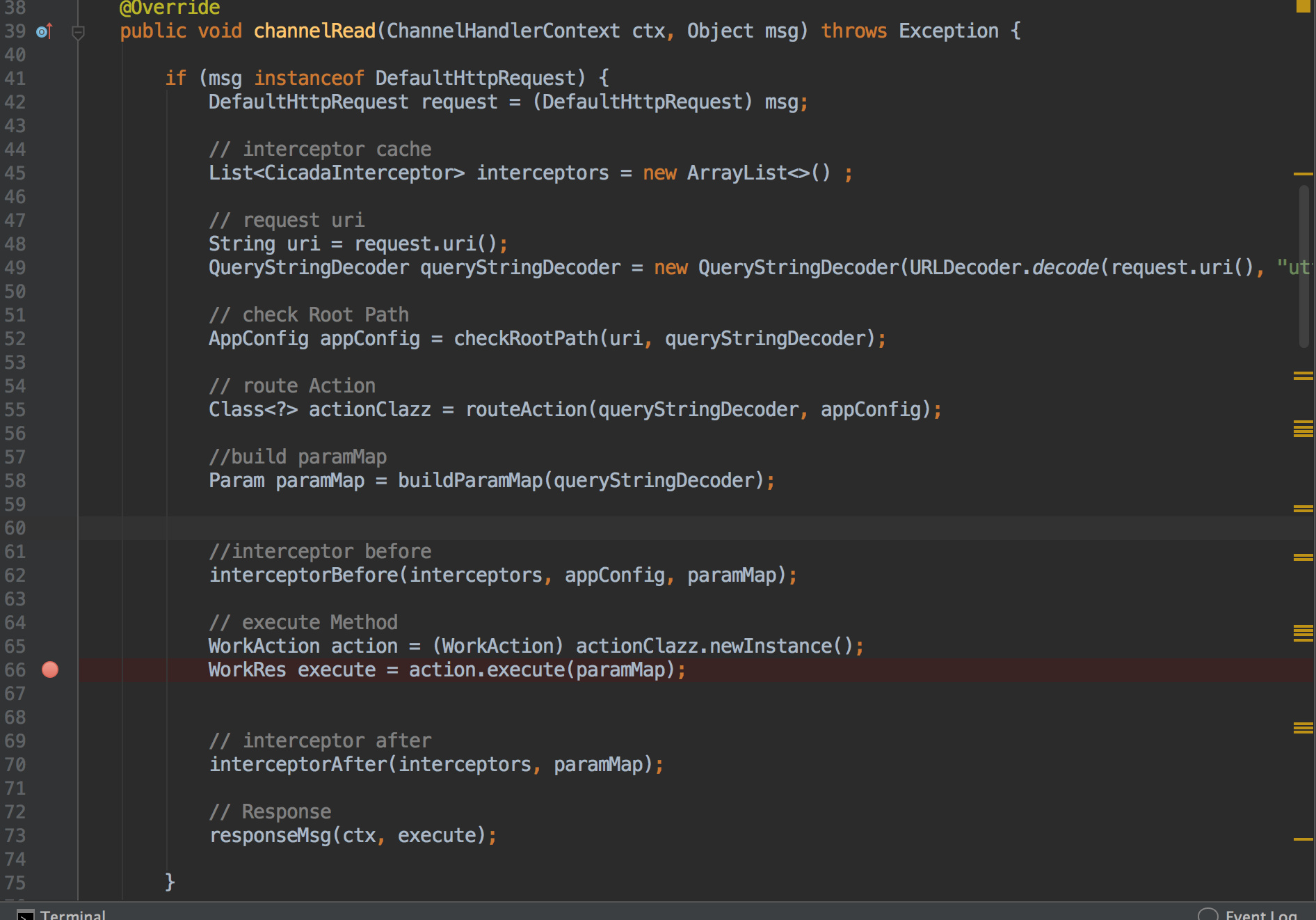Click the vertical scrollbar thumb
Image resolution: width=1316 pixels, height=920 pixels.
[x=1304, y=266]
